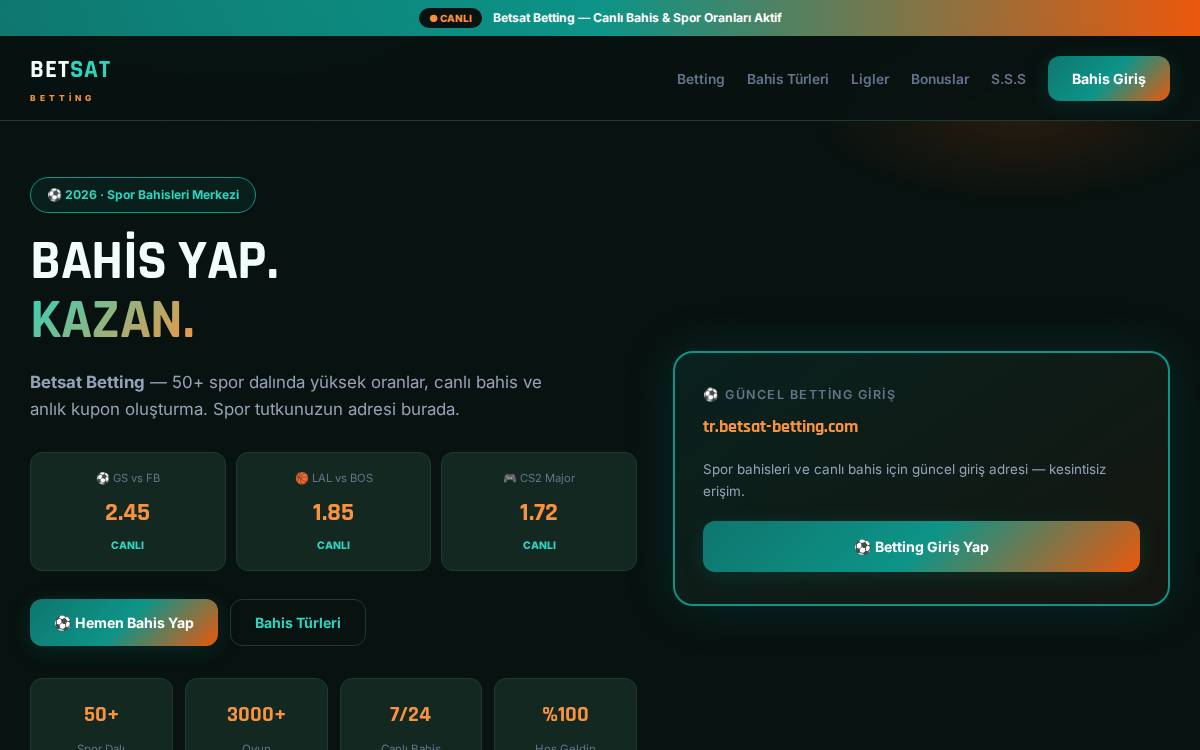The width and height of the screenshot is (1200, 750).
Task: Open the S.S.S menu item
Action: click(1008, 79)
